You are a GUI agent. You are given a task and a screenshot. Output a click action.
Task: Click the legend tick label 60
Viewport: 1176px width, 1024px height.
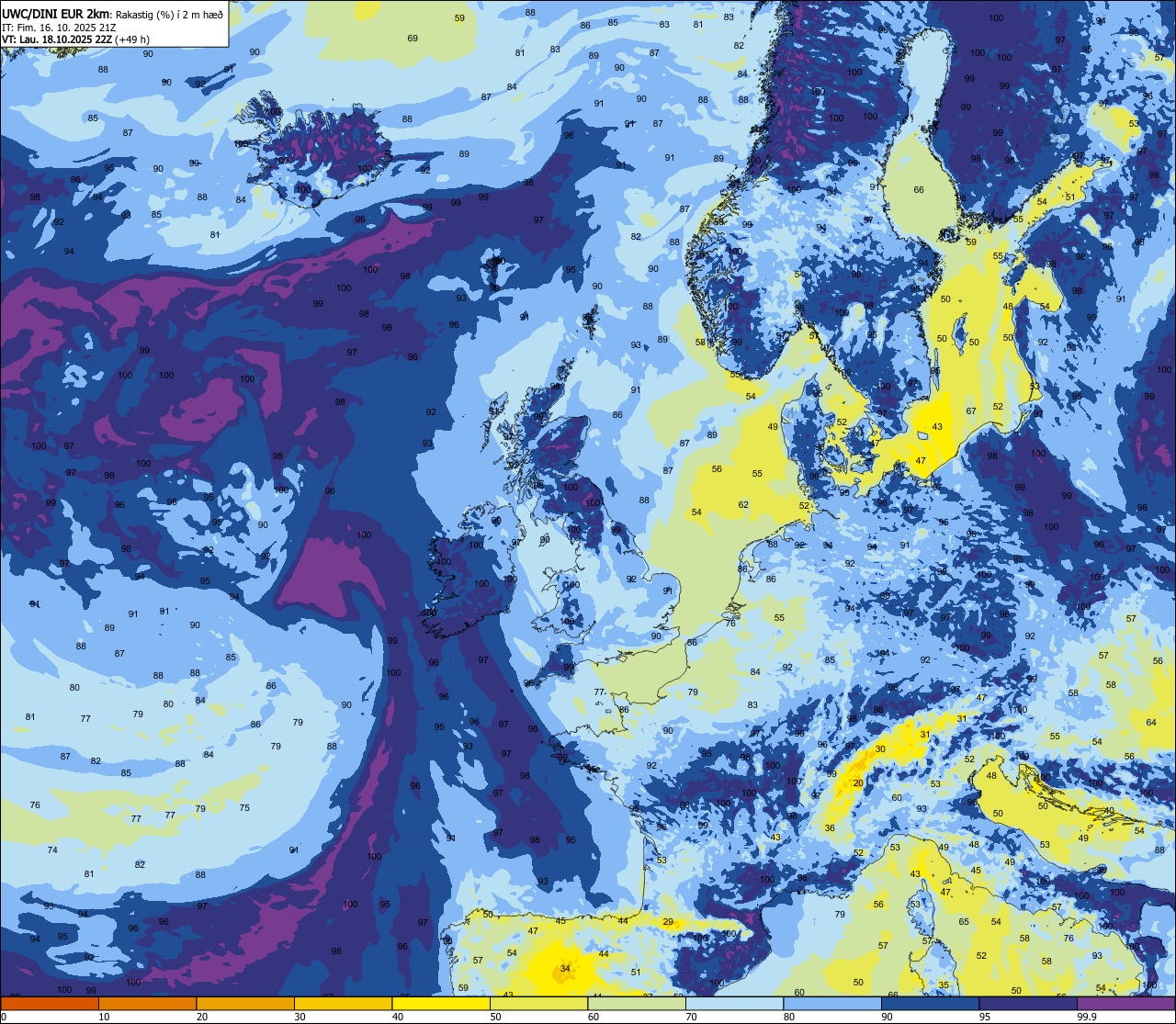pos(594,1017)
